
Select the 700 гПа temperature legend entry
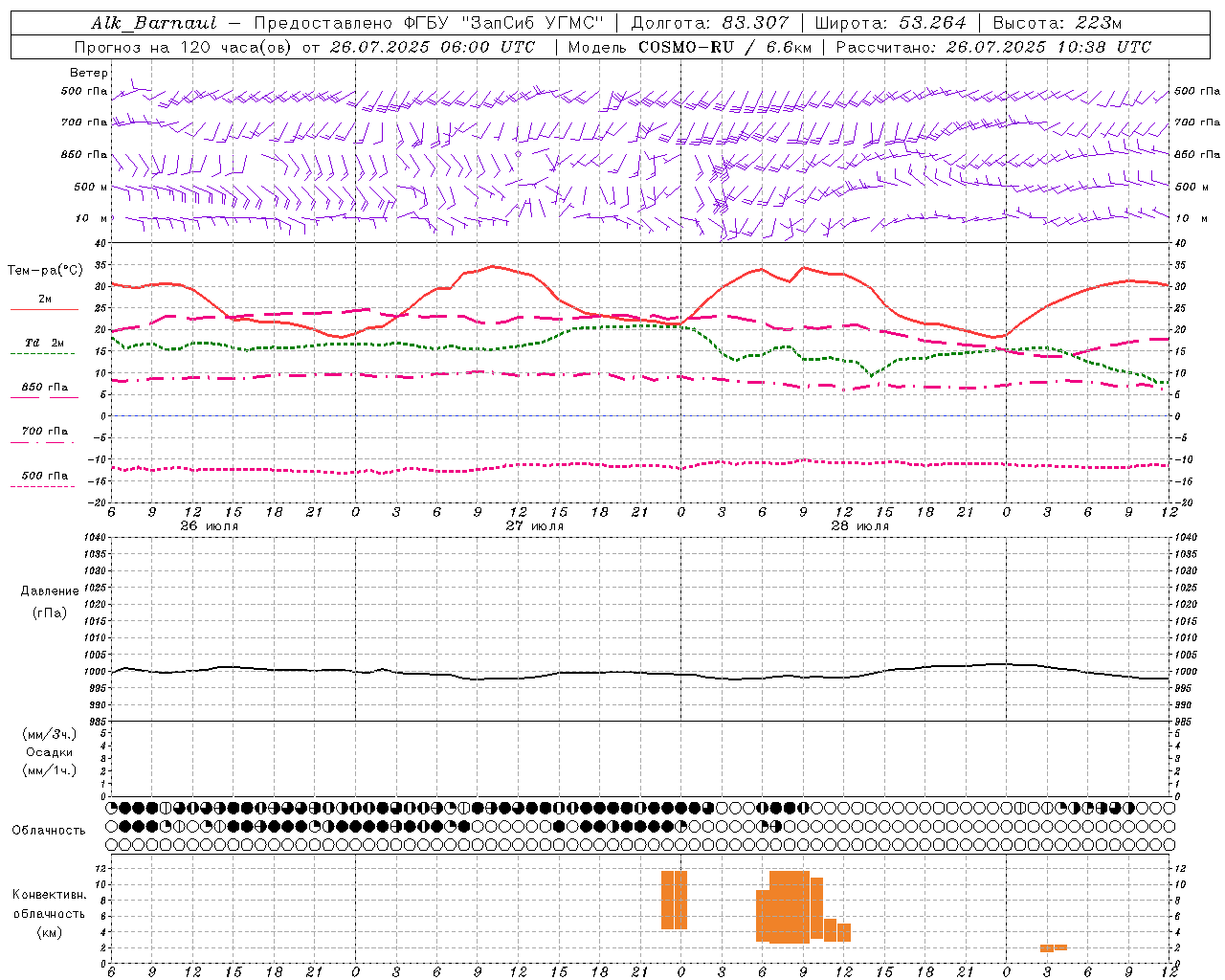click(45, 431)
